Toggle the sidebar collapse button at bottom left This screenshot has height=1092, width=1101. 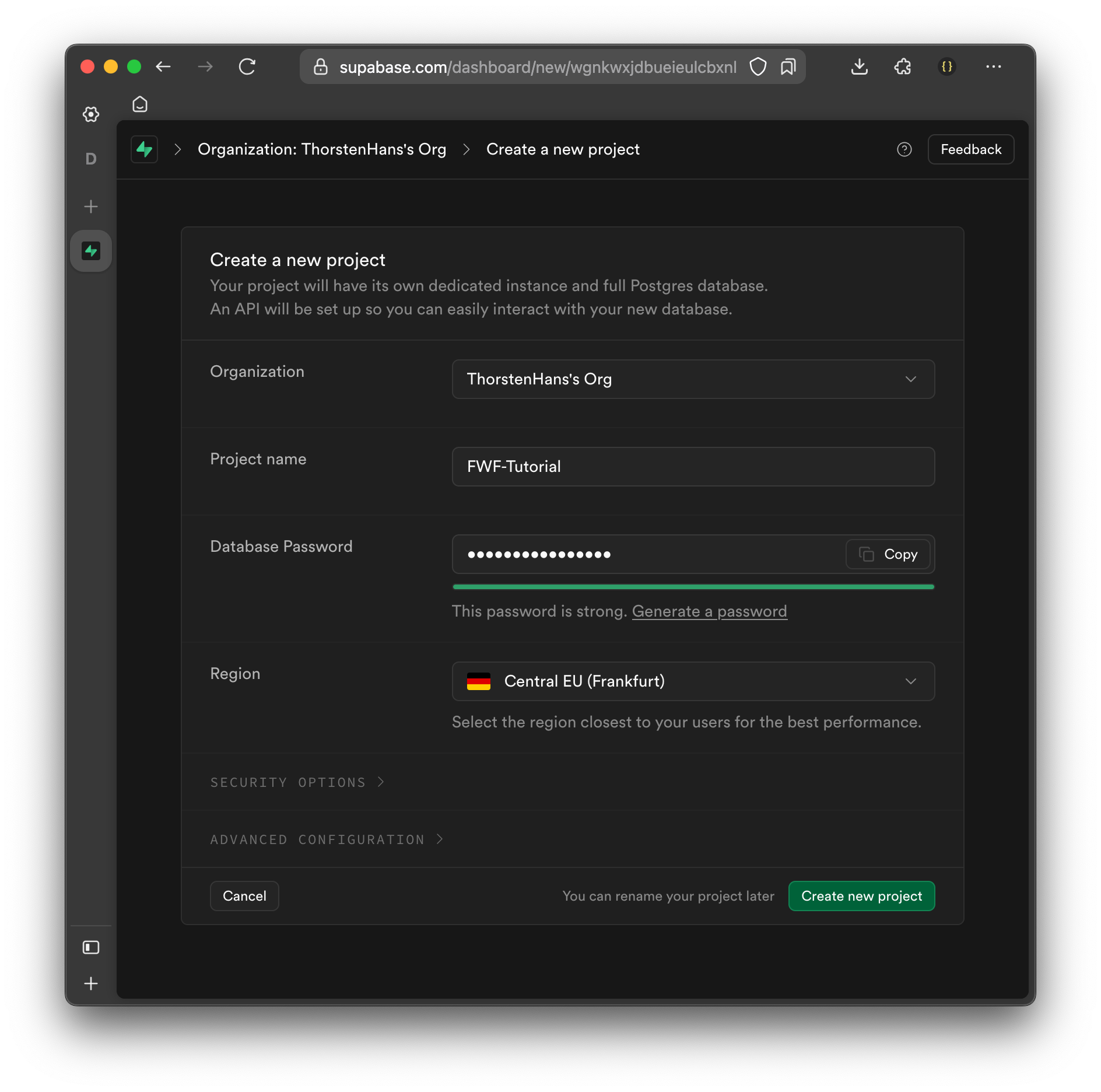(91, 948)
